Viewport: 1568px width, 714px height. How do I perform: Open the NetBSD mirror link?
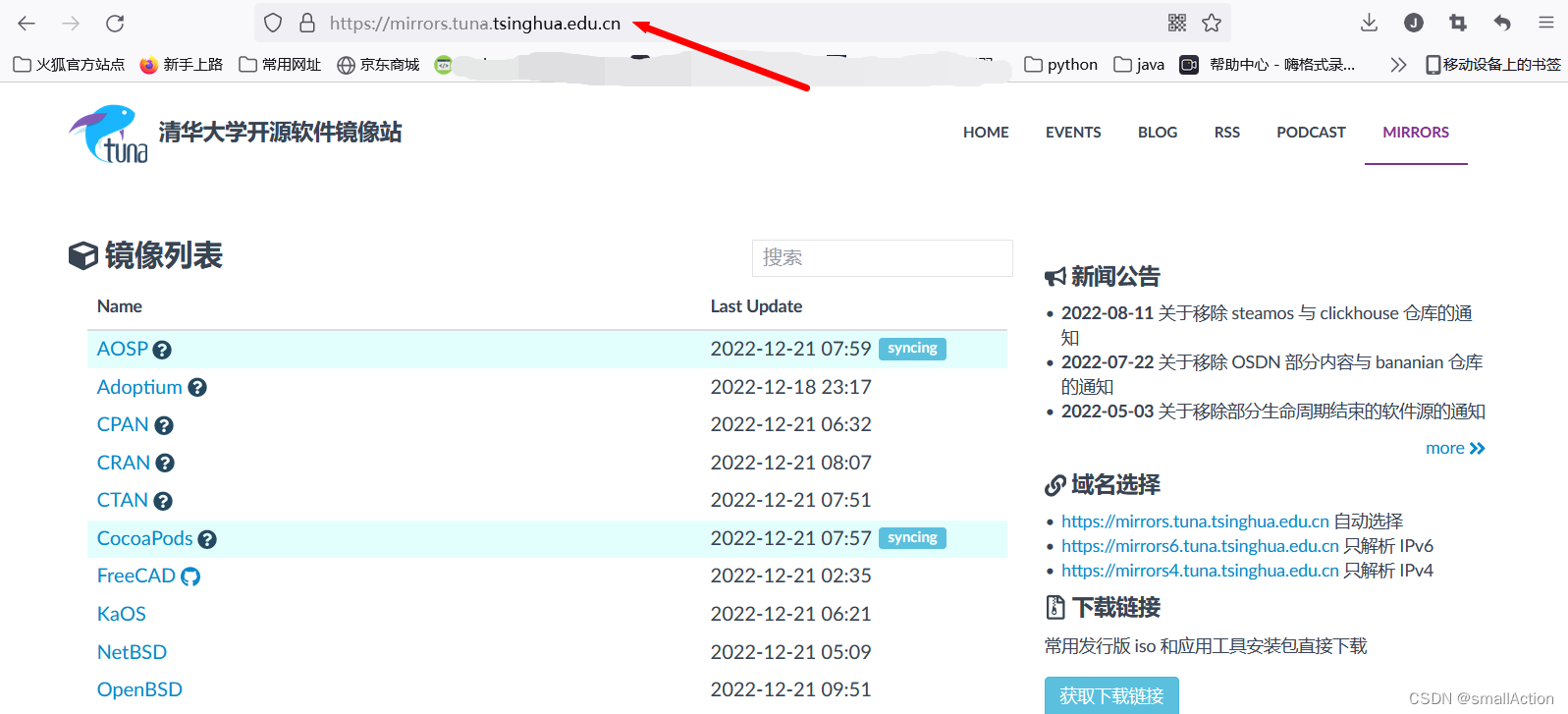132,652
